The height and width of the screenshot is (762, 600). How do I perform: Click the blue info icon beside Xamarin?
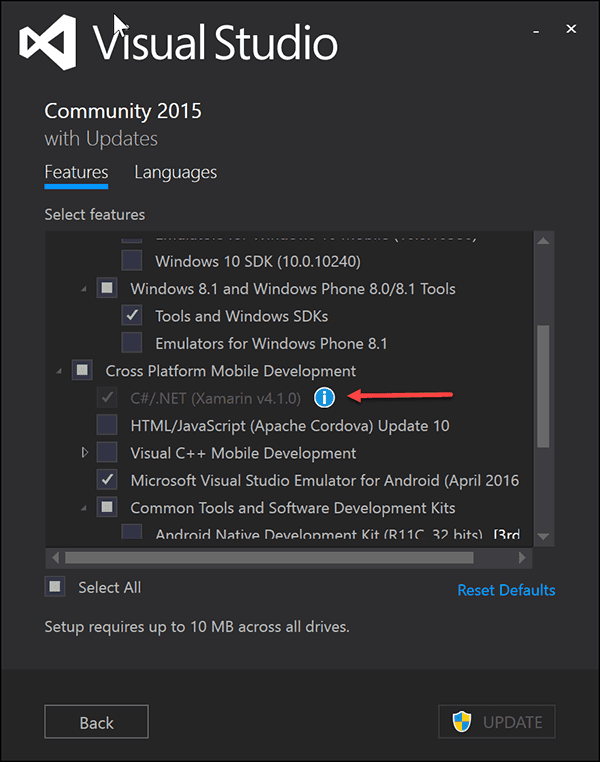tap(324, 398)
